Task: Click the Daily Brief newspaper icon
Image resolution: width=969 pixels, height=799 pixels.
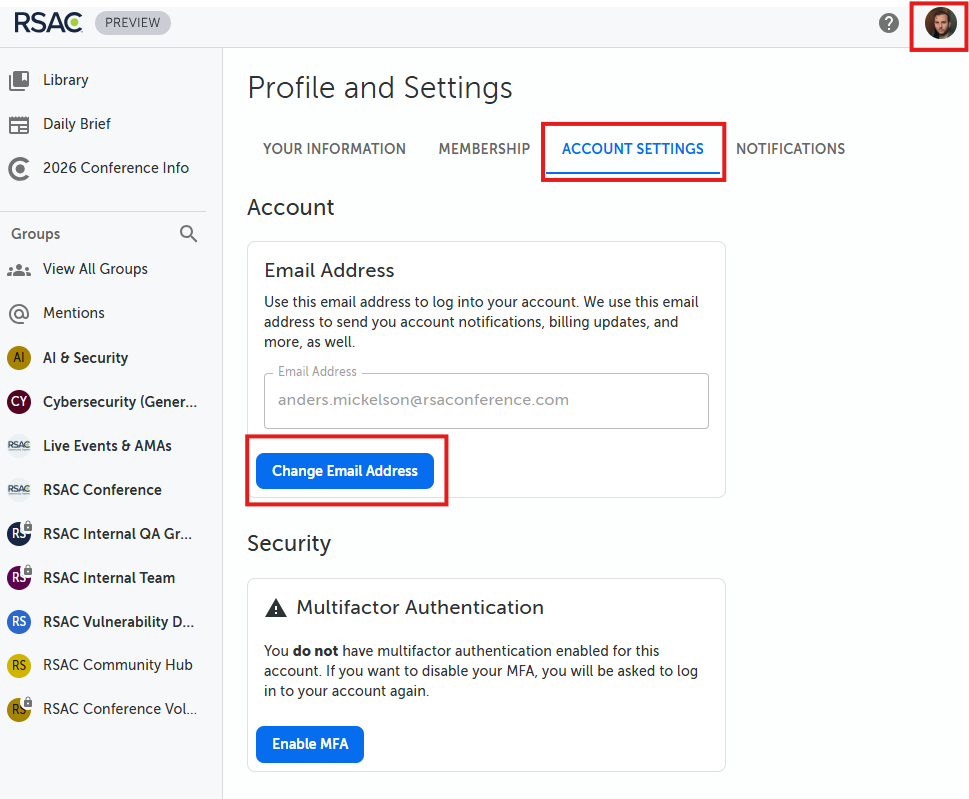Action: tap(19, 124)
